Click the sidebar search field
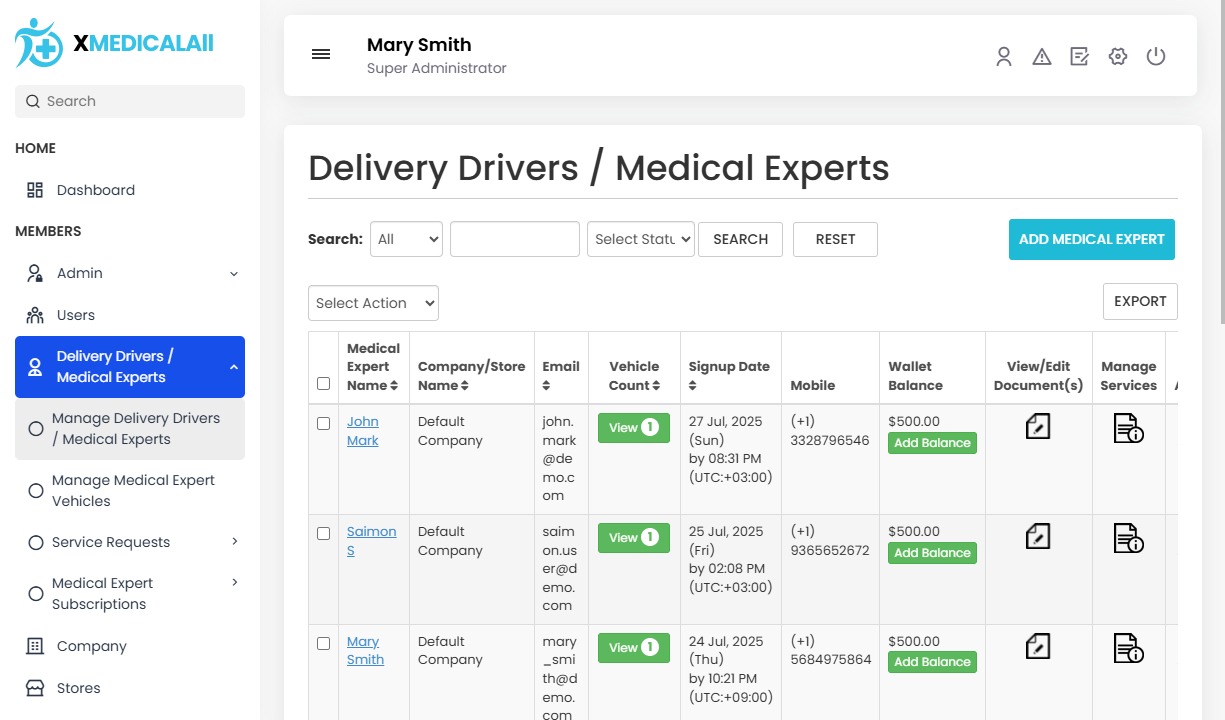Viewport: 1225px width, 720px height. [129, 101]
